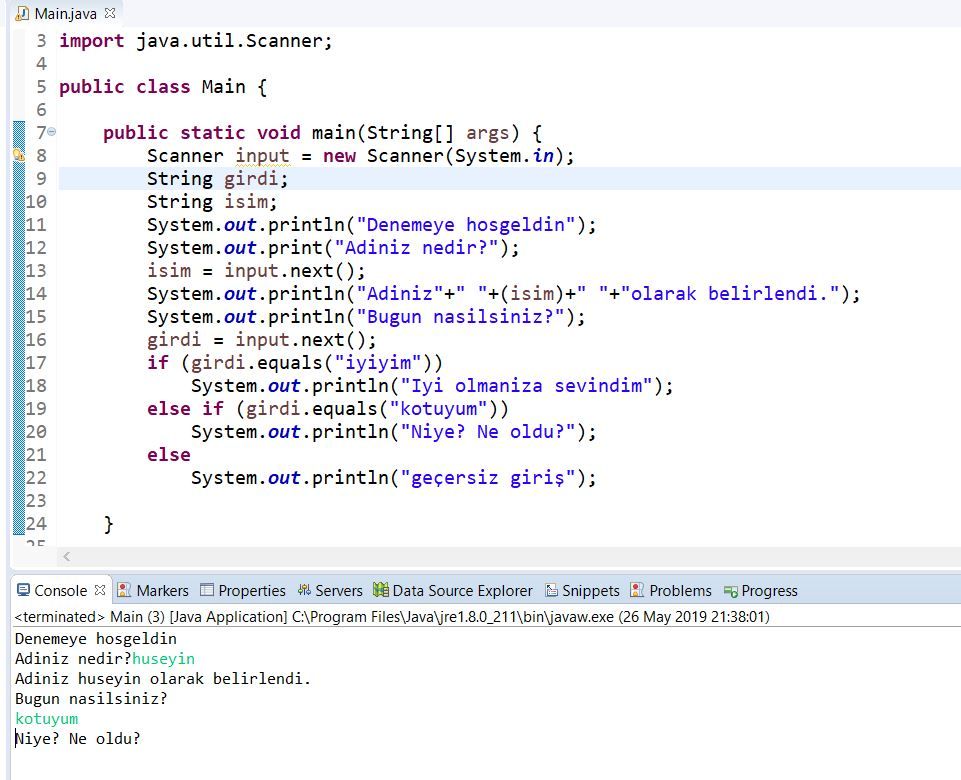Click the "geçersiz giriş" string literal
Screen dimensions: 961x780
pyautogui.click(x=488, y=478)
